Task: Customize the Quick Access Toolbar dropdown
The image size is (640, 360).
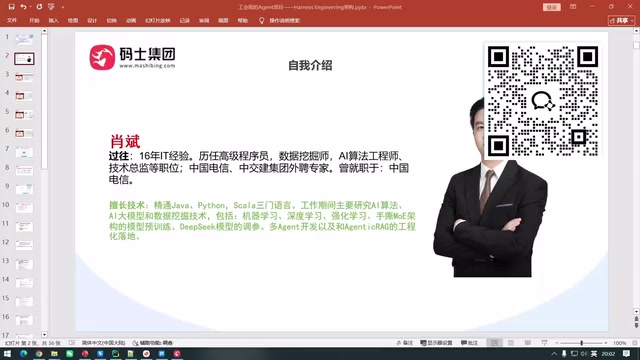Action: click(63, 7)
